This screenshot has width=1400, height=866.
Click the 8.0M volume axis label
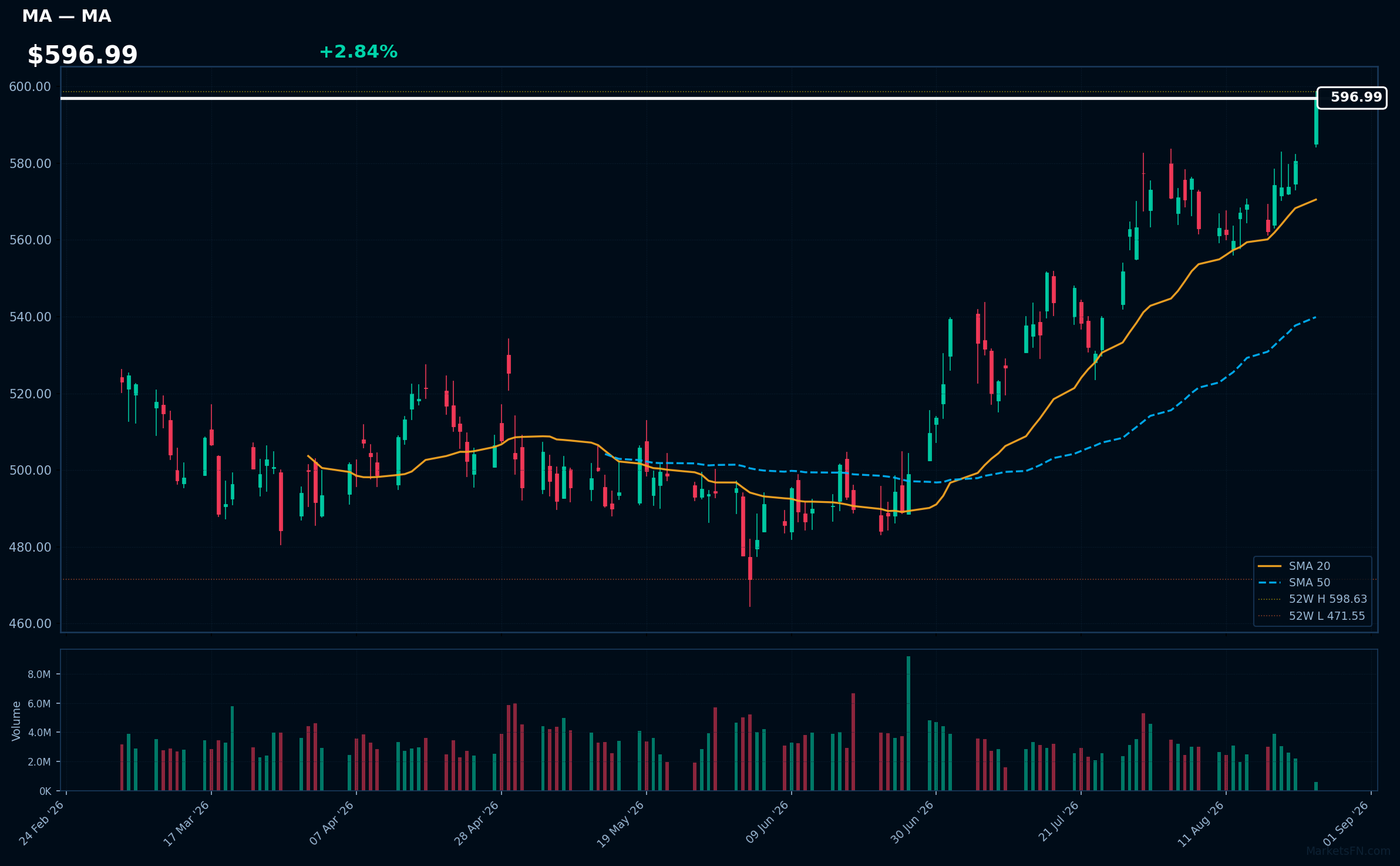point(39,674)
